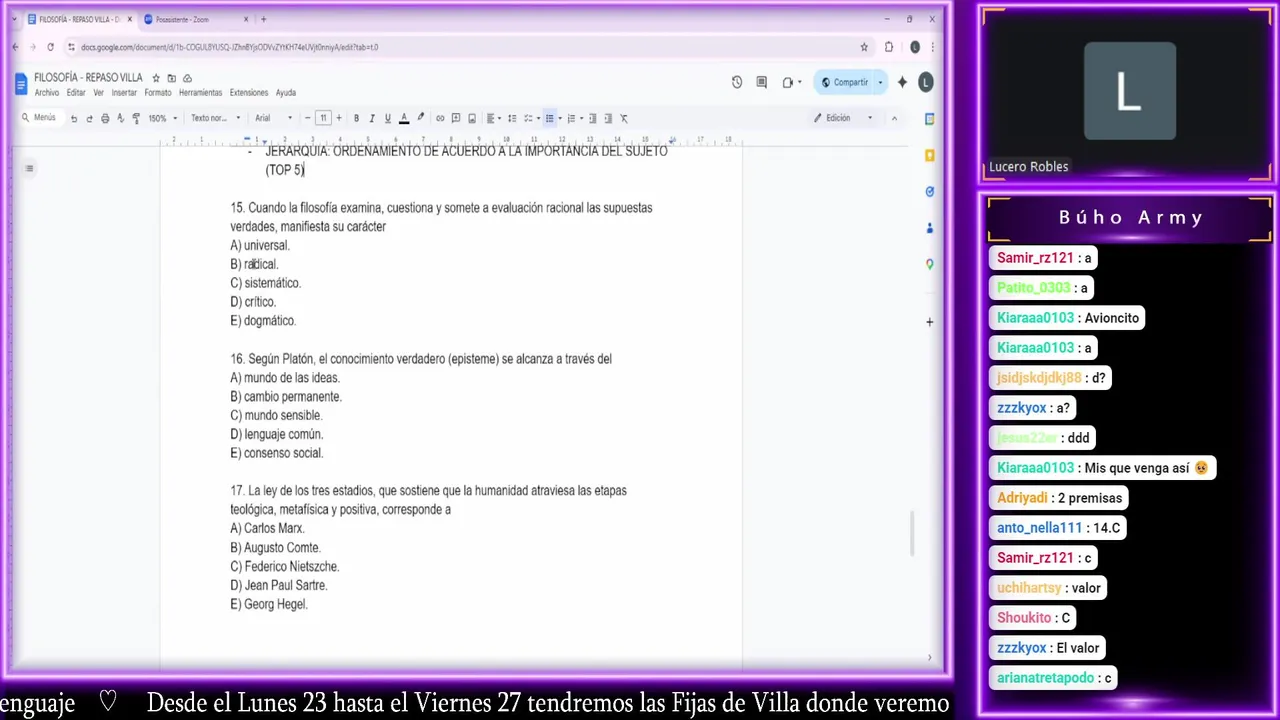Open the Texto normal style dropdown
The width and height of the screenshot is (1280, 720).
(x=214, y=118)
